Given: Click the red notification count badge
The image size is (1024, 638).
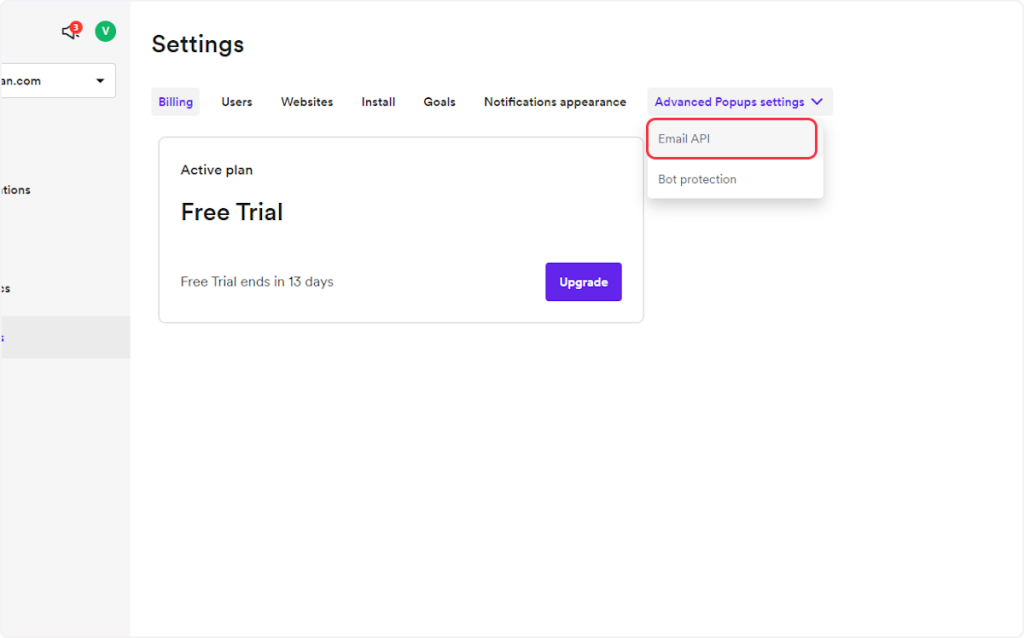Looking at the screenshot, I should pyautogui.click(x=76, y=26).
